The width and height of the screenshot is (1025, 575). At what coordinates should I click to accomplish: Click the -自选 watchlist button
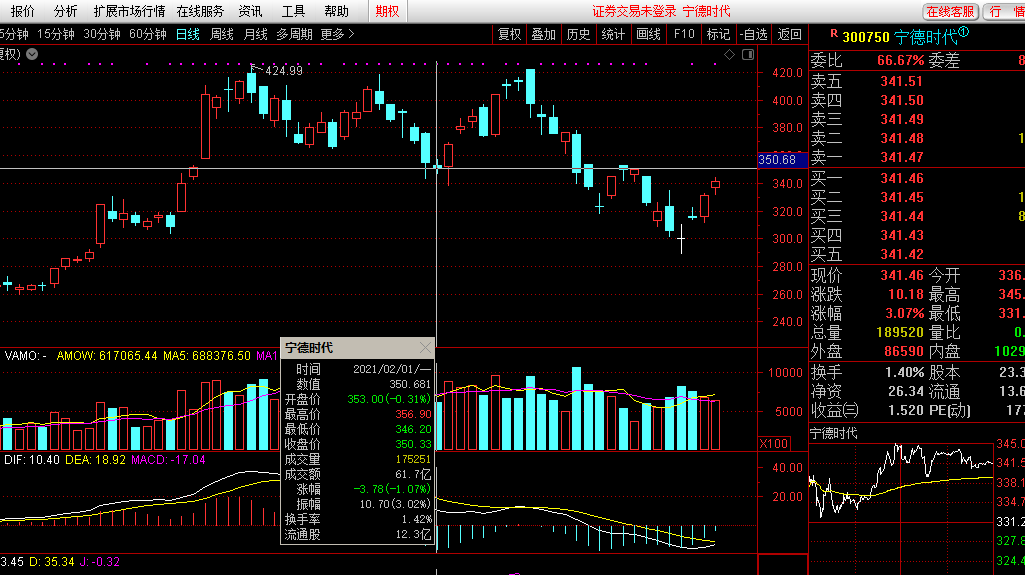point(754,34)
